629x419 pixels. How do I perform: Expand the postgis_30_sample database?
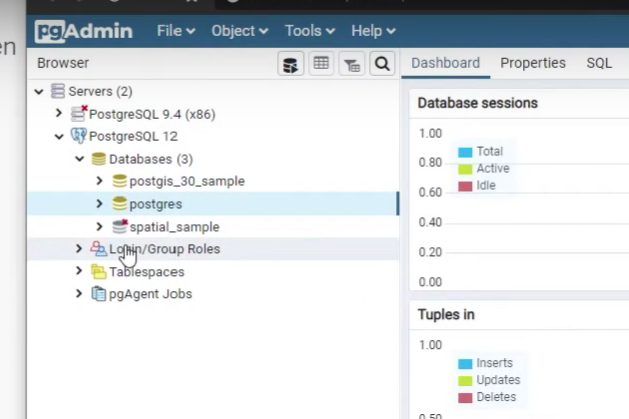pos(99,181)
